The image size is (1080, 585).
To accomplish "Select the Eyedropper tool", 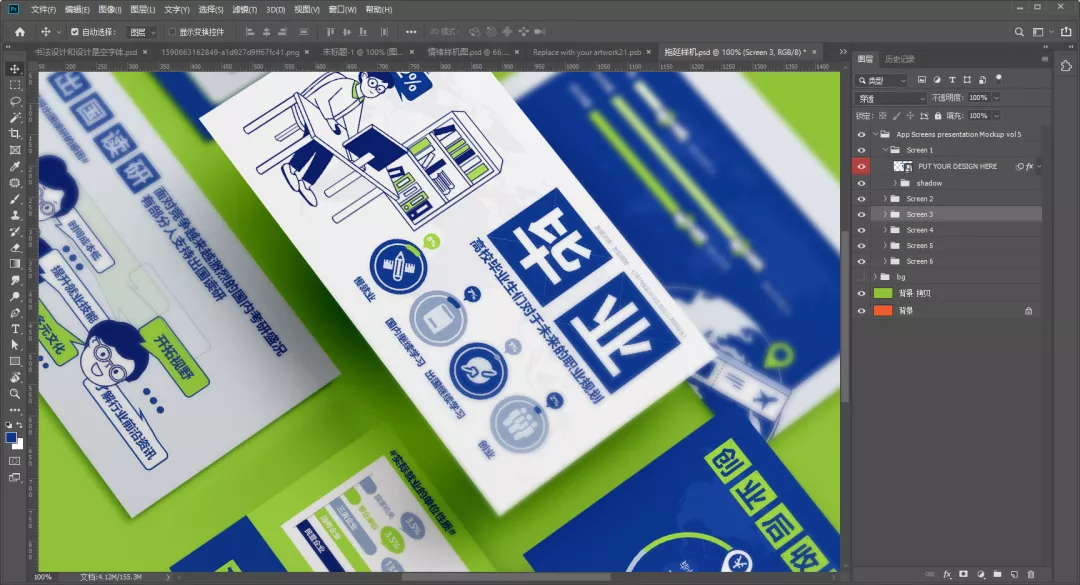I will pyautogui.click(x=14, y=167).
